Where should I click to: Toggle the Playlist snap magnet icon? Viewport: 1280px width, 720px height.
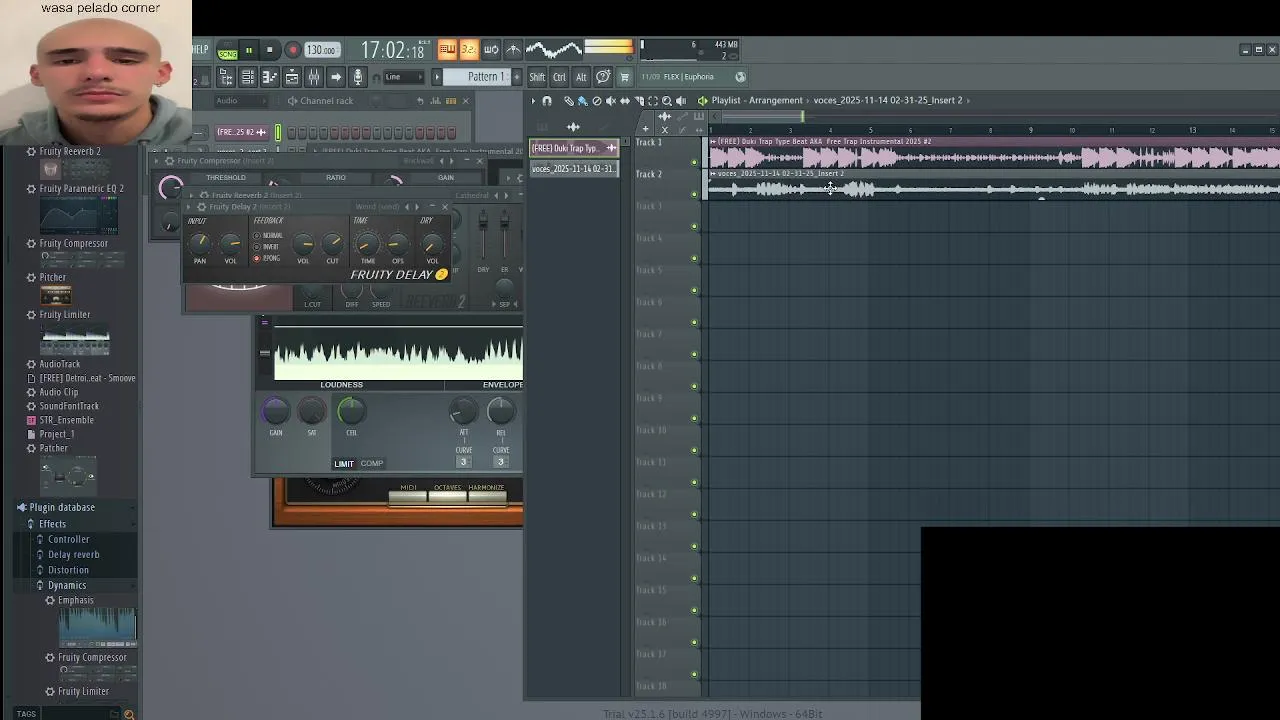click(546, 100)
